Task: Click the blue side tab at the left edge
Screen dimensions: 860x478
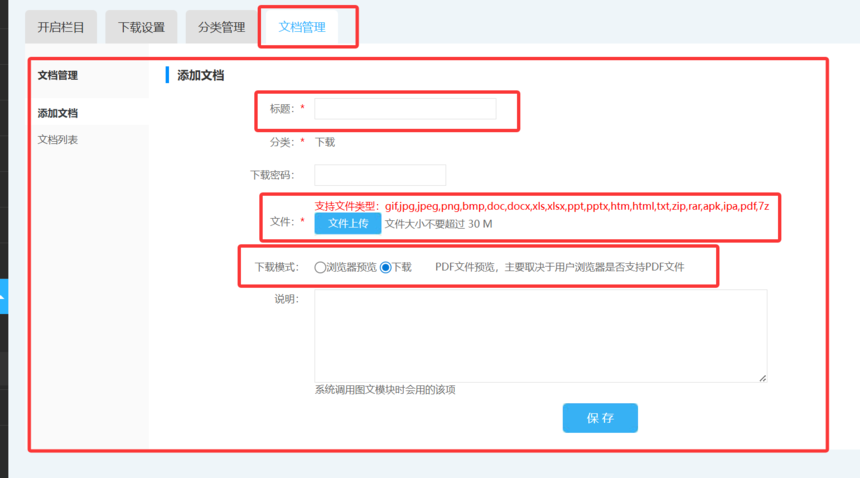Action: [4, 296]
